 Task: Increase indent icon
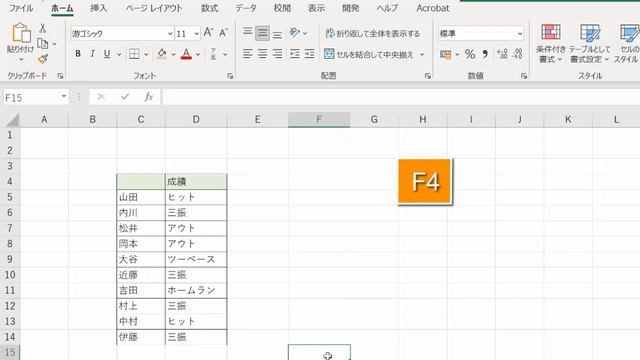point(309,53)
